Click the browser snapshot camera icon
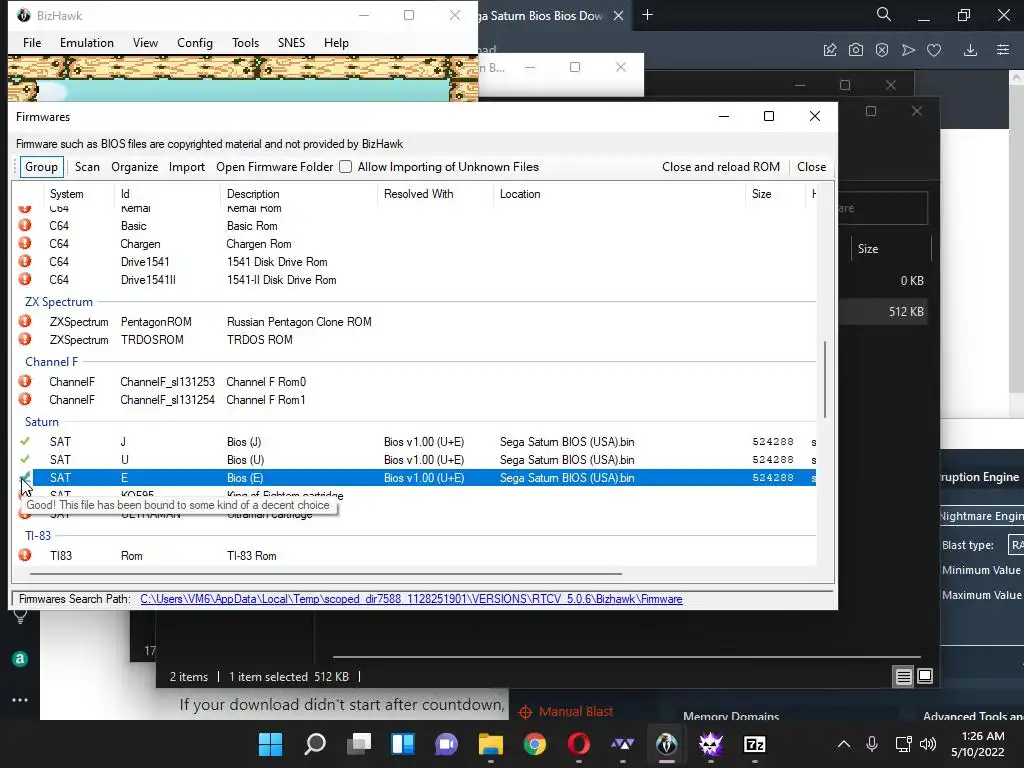Viewport: 1024px width, 768px height. click(856, 50)
